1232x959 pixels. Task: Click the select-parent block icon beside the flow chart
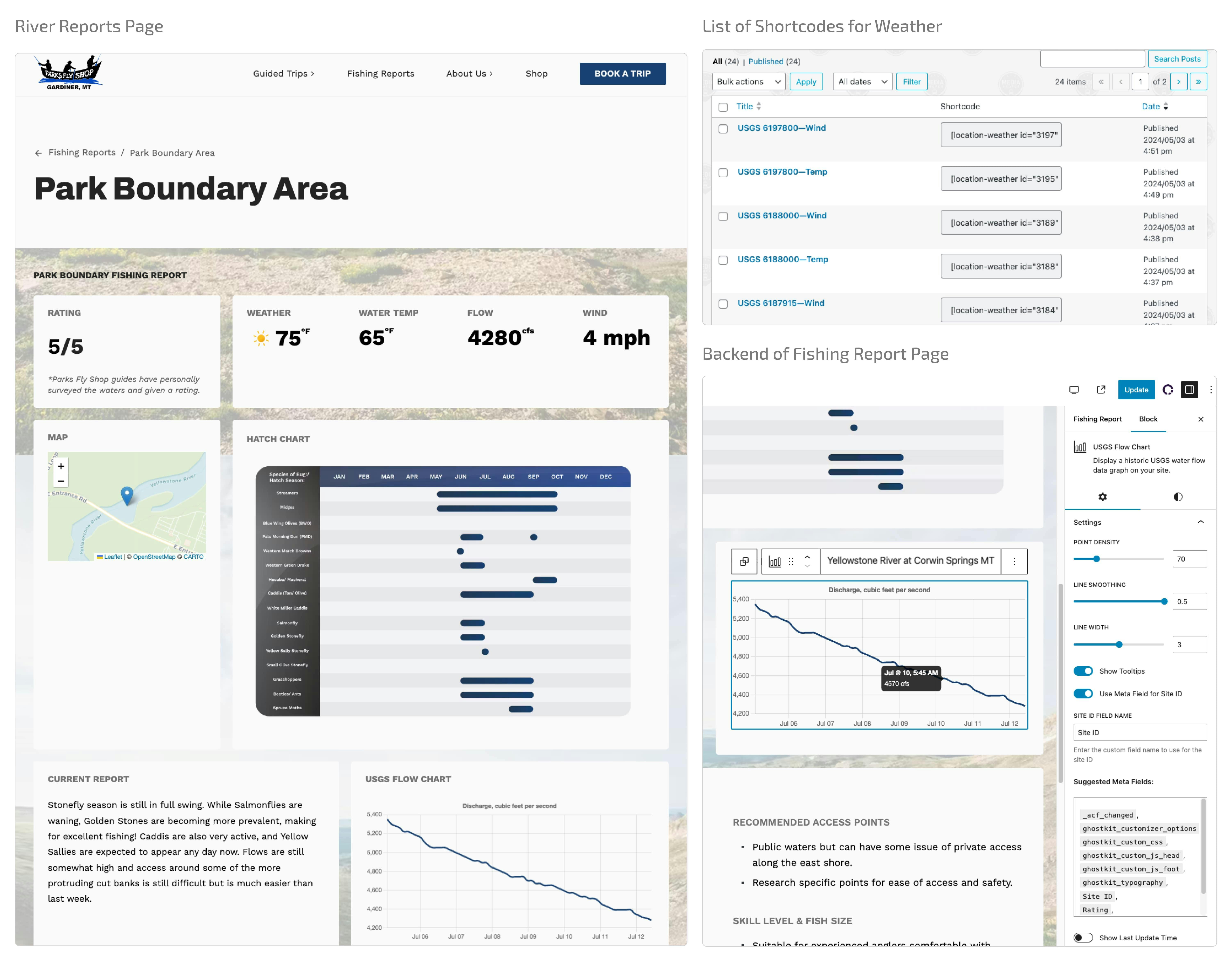click(x=744, y=561)
